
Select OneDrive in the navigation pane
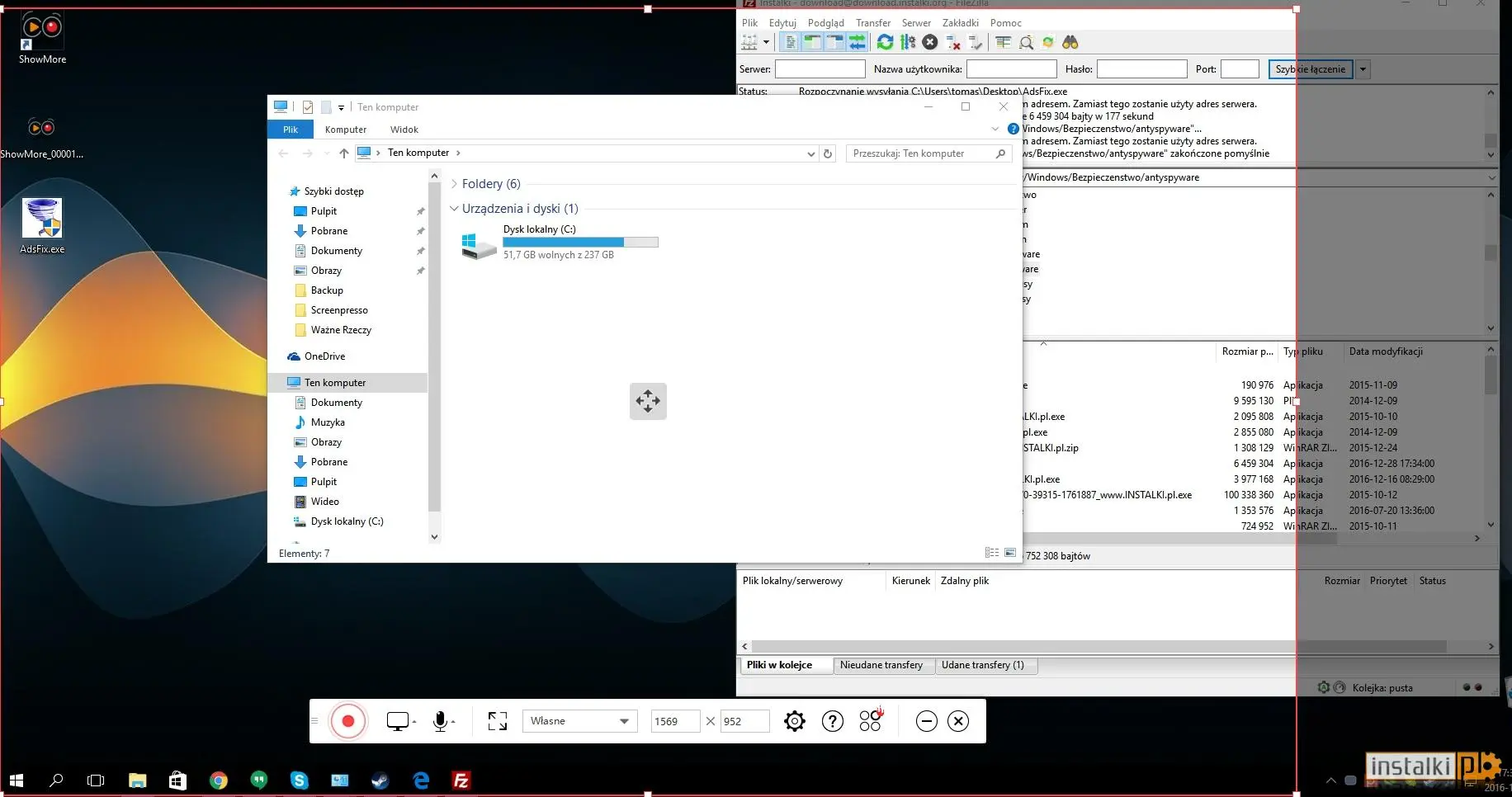[324, 356]
